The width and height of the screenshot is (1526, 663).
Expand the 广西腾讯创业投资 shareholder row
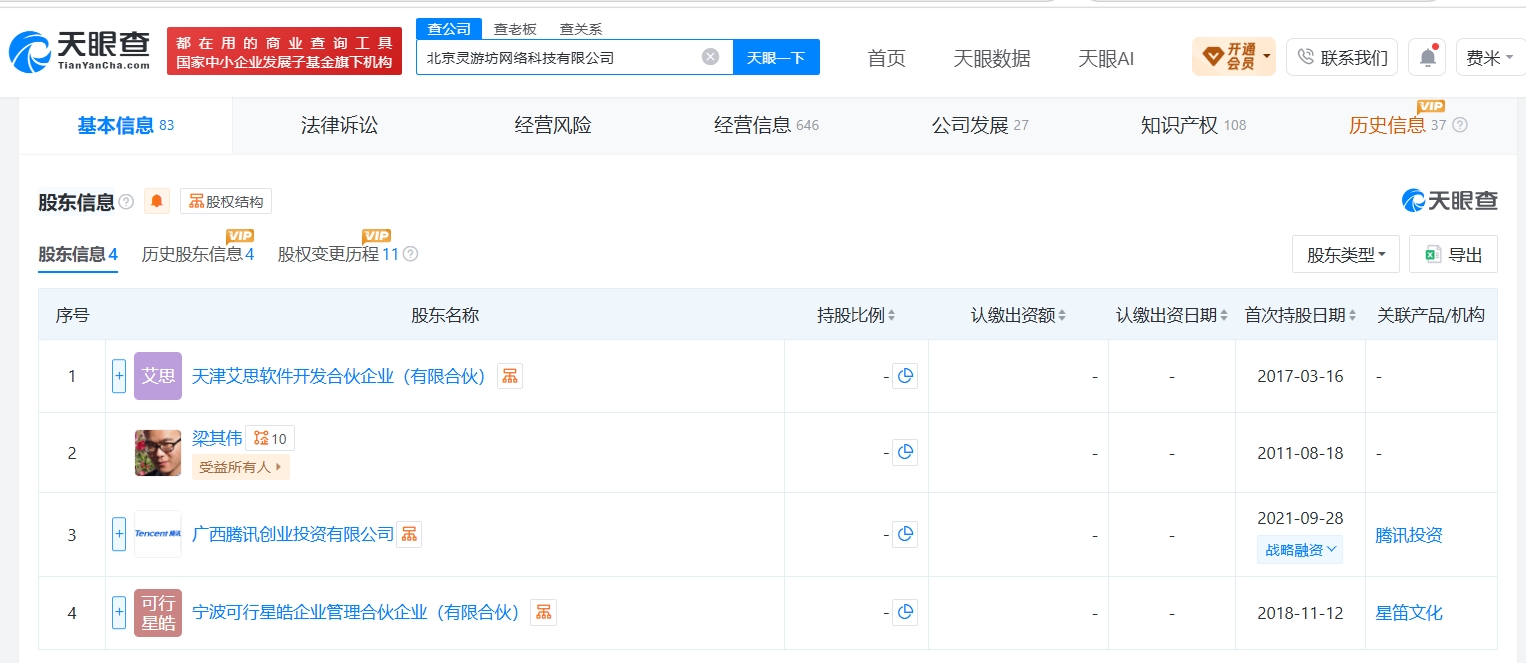(119, 534)
